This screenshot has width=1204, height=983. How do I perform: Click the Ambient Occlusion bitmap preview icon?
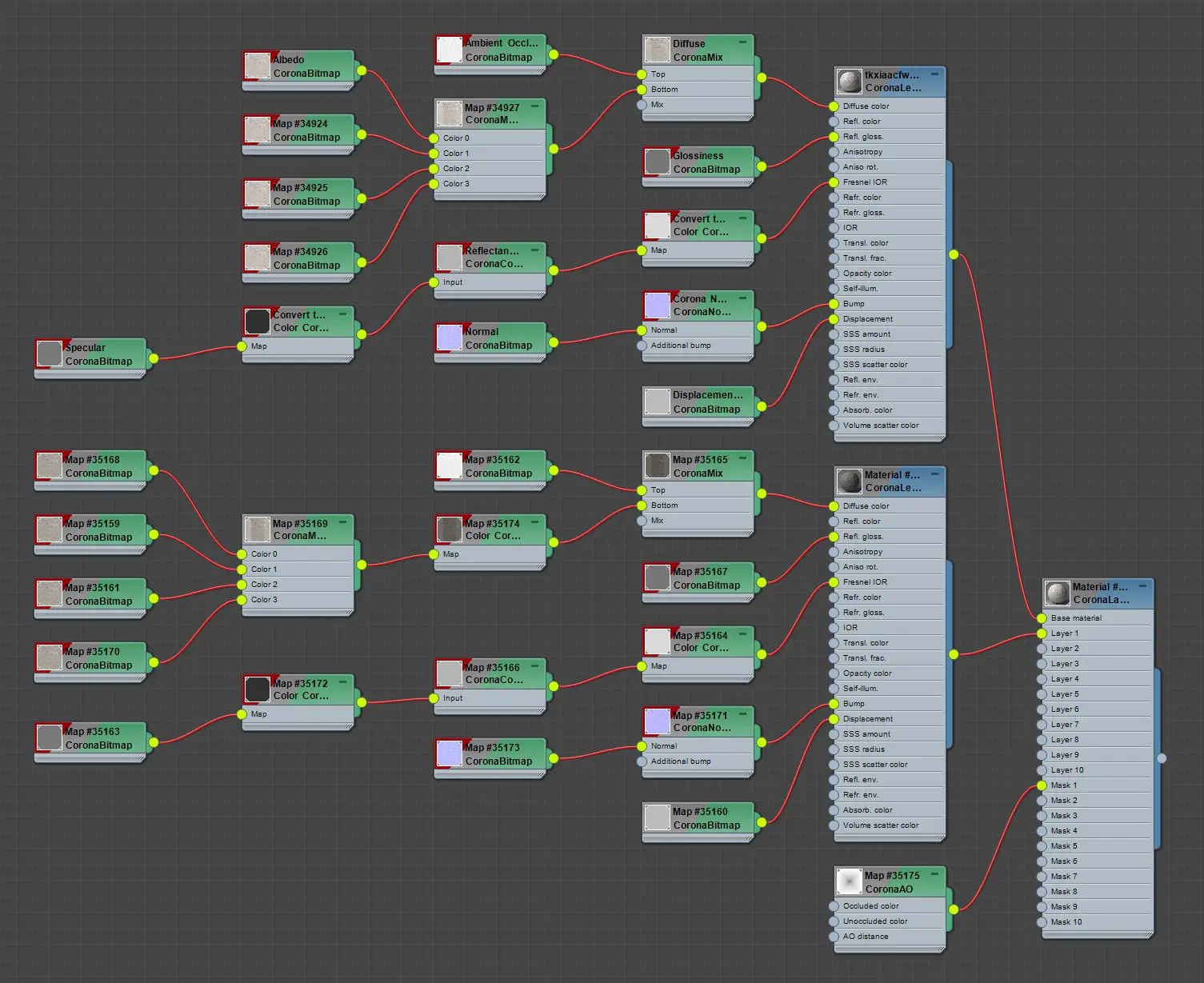coord(450,49)
